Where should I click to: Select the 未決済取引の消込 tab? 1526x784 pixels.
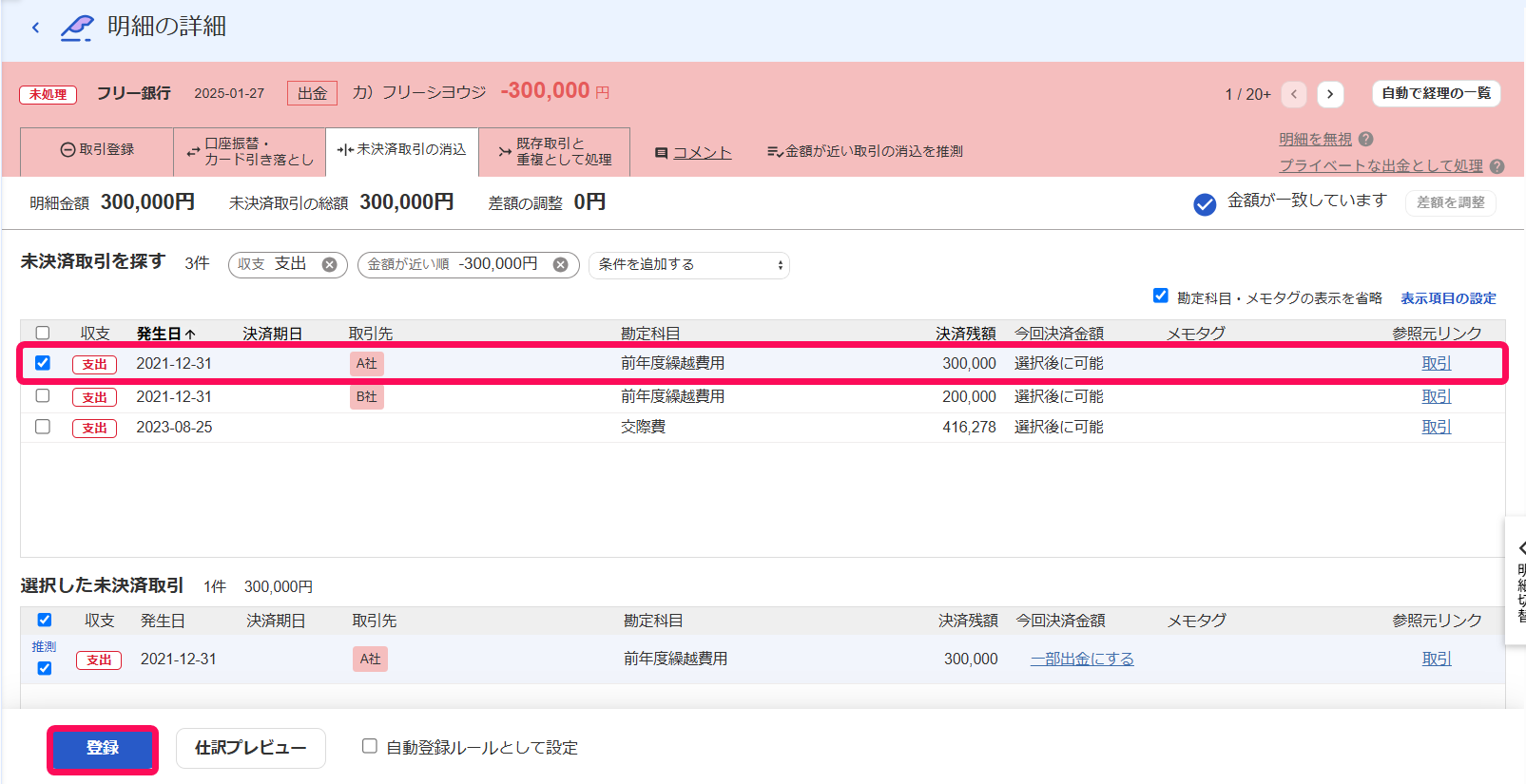(402, 150)
